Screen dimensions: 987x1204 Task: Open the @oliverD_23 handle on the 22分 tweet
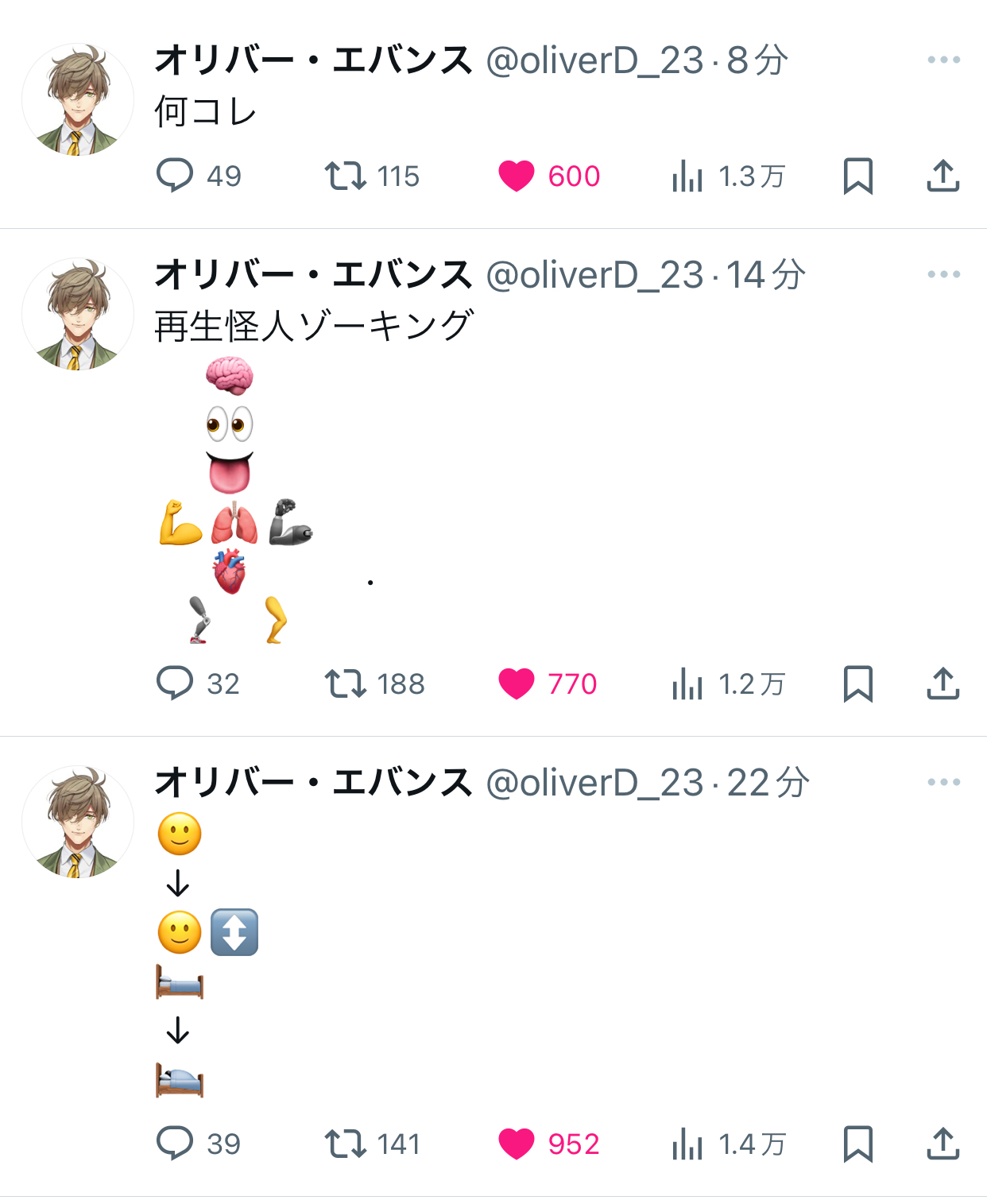(594, 783)
